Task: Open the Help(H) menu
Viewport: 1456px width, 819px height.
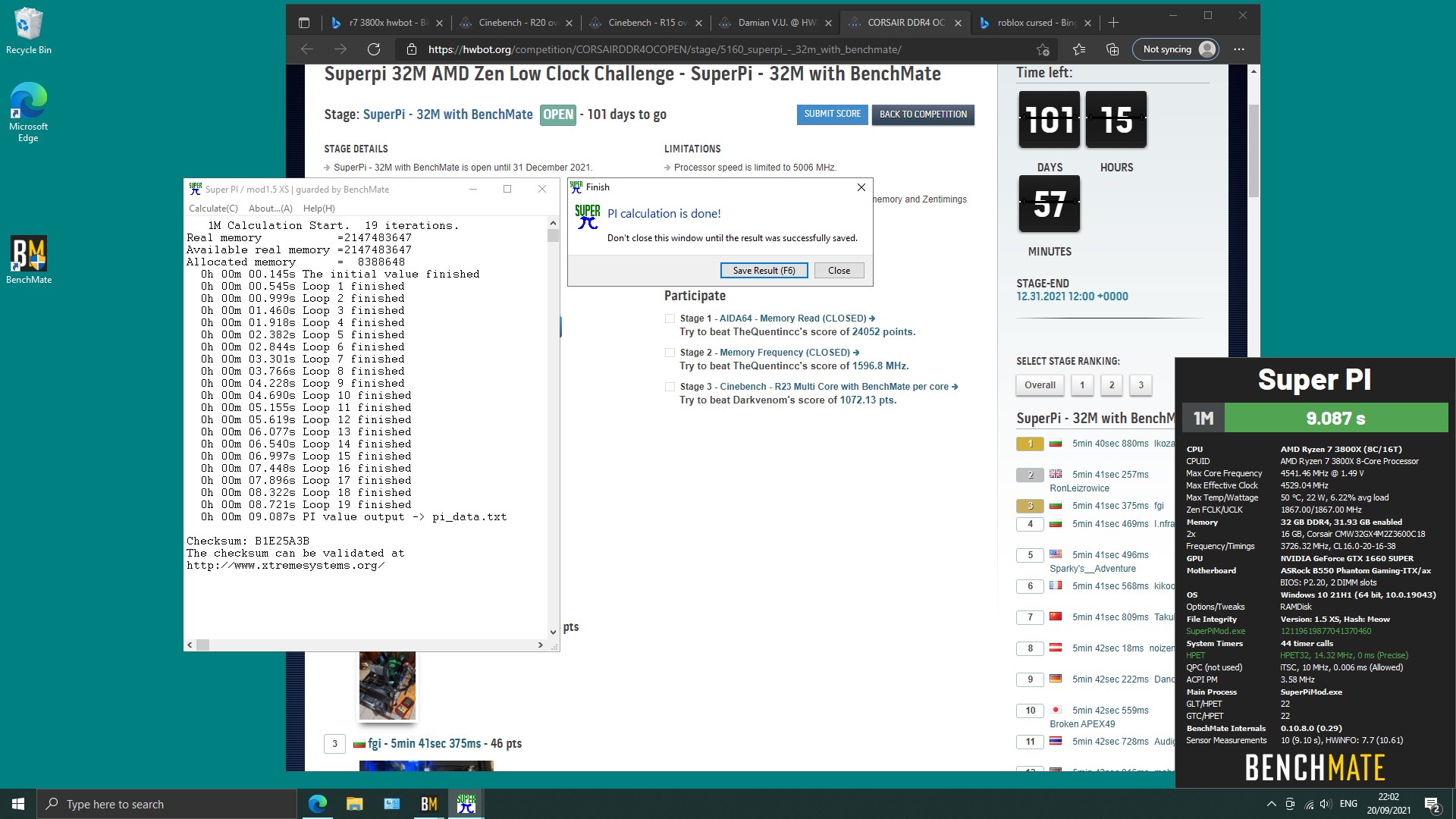Action: [318, 209]
